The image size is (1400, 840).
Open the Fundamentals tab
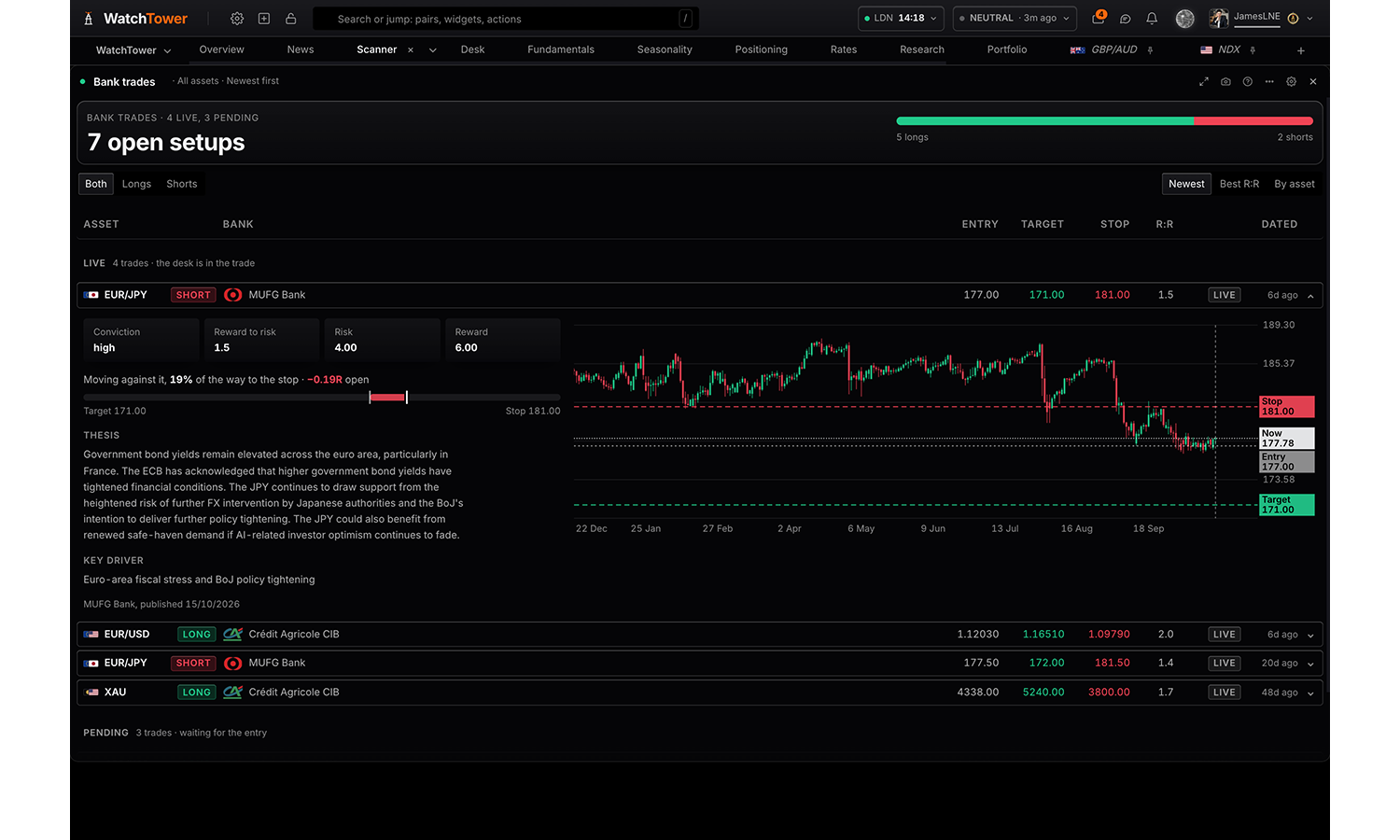coord(561,50)
